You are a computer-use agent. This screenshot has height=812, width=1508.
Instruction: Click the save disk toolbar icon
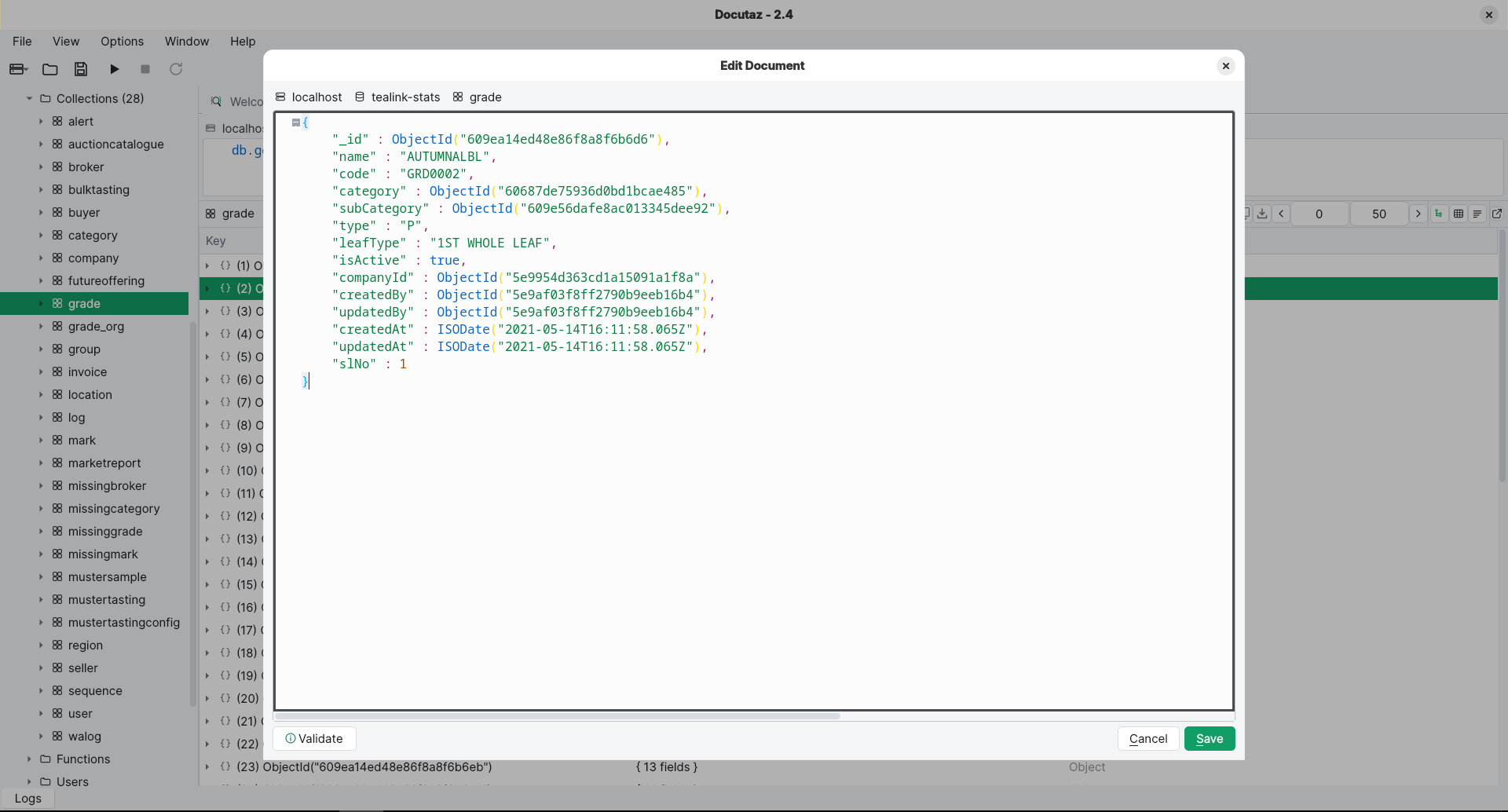point(81,69)
